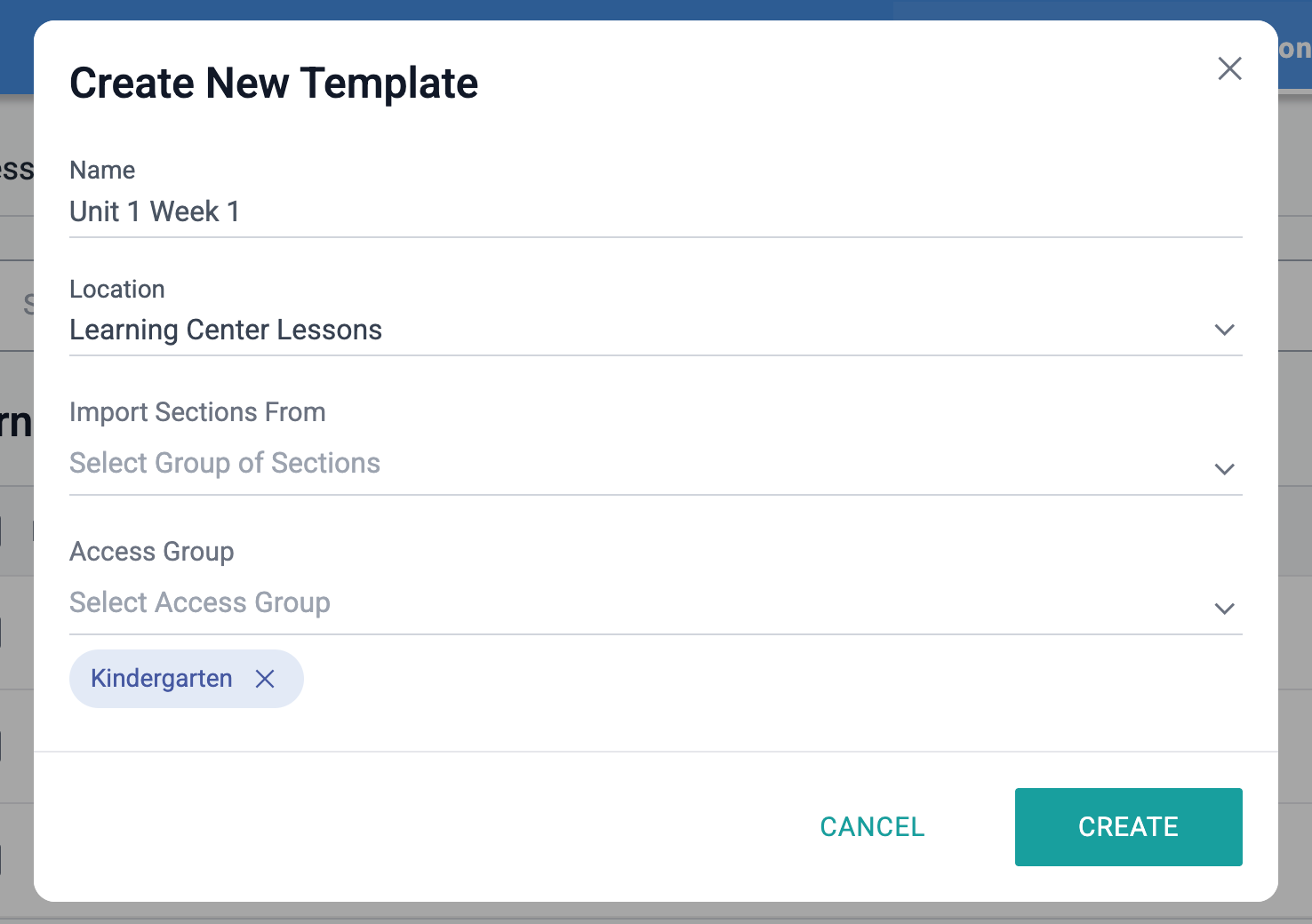Screen dimensions: 1312x924
Task: Choose Select Group of Sections placeholder
Action: tap(225, 463)
